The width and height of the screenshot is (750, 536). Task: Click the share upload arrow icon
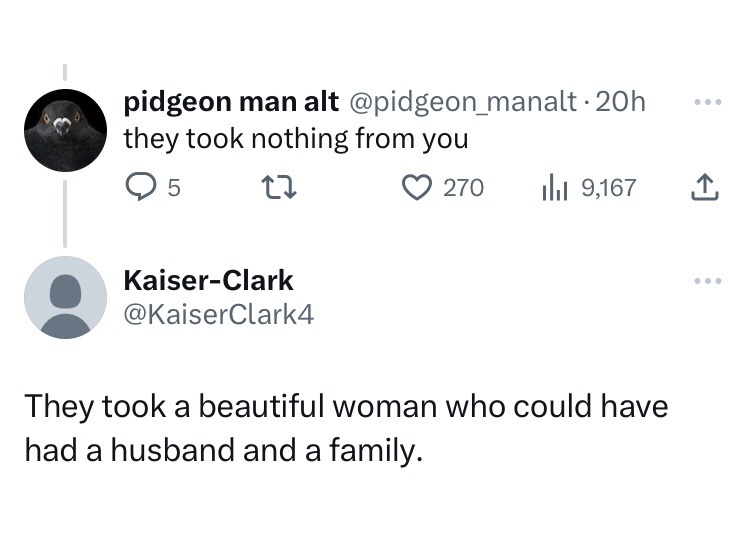click(706, 187)
